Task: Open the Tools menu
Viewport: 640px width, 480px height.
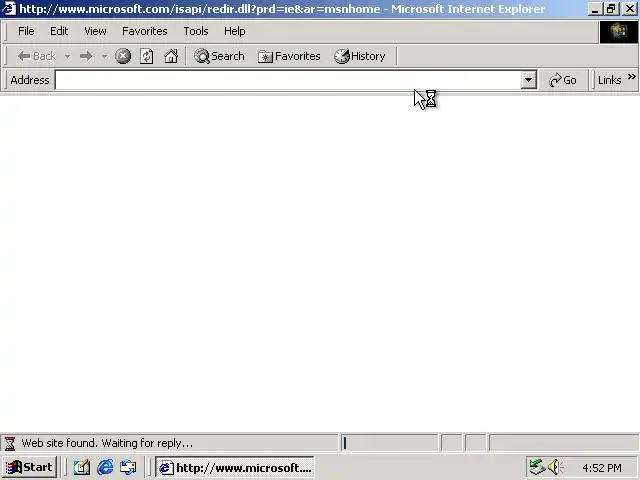Action: [196, 31]
